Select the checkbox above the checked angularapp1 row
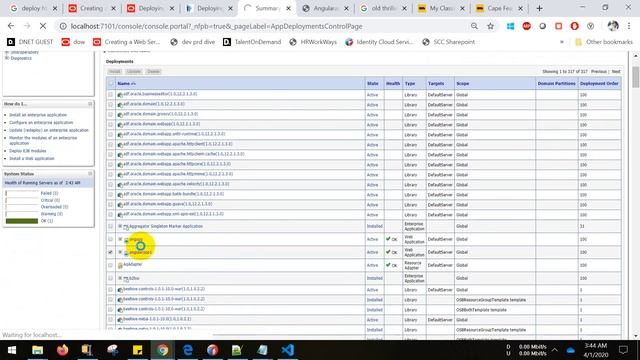Screen dimensions: 640x360 (111, 239)
